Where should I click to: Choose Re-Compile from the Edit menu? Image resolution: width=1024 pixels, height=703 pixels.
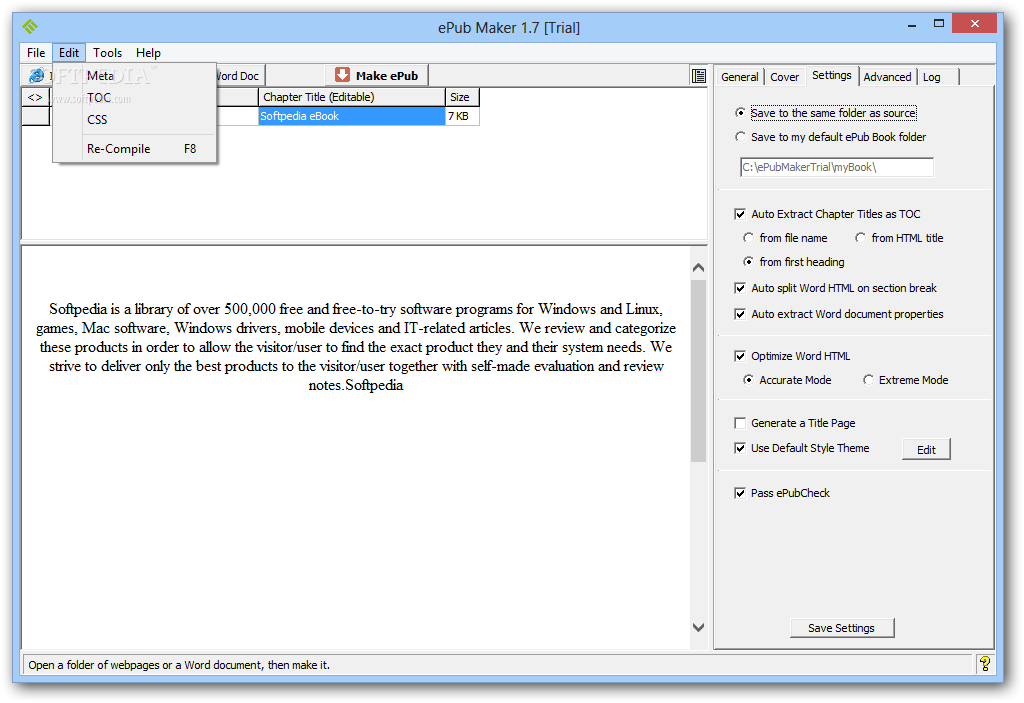[x=135, y=149]
